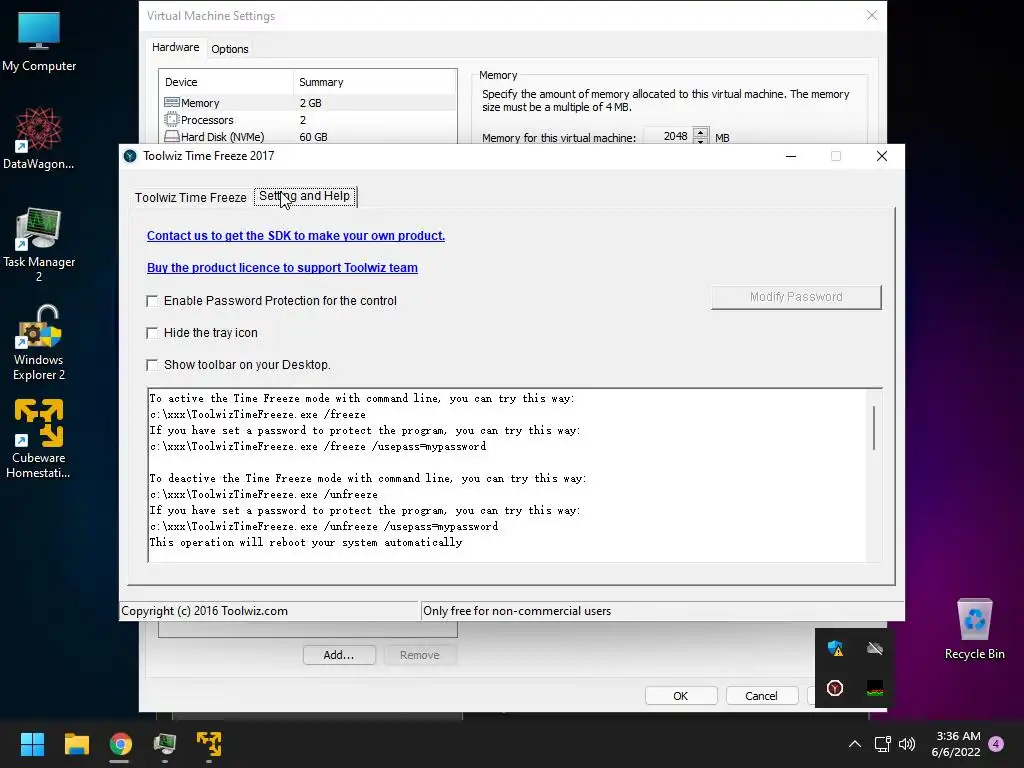Open Google Chrome from the taskbar
1024x768 pixels.
(120, 744)
